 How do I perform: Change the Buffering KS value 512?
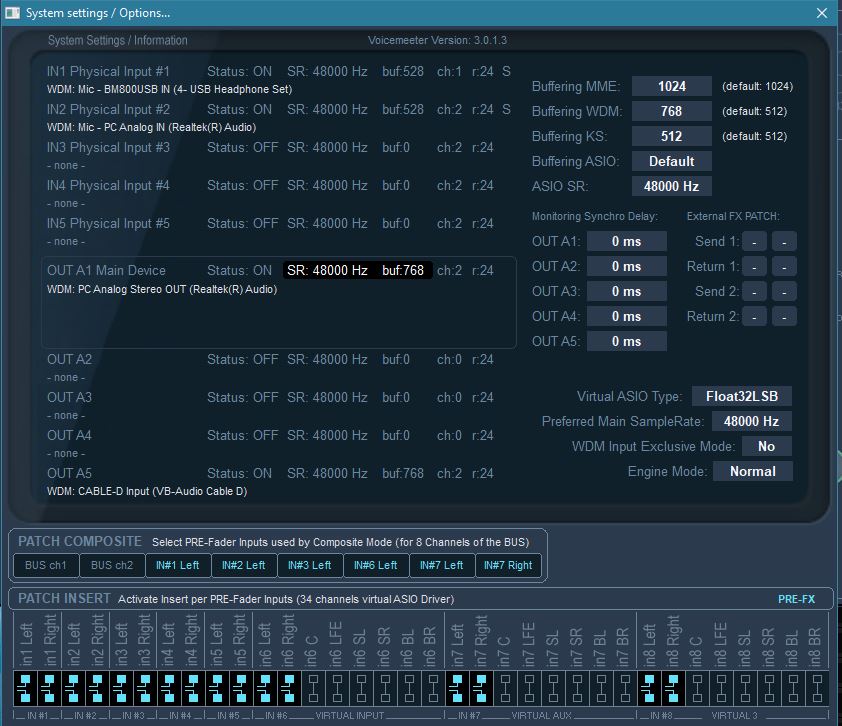point(672,136)
